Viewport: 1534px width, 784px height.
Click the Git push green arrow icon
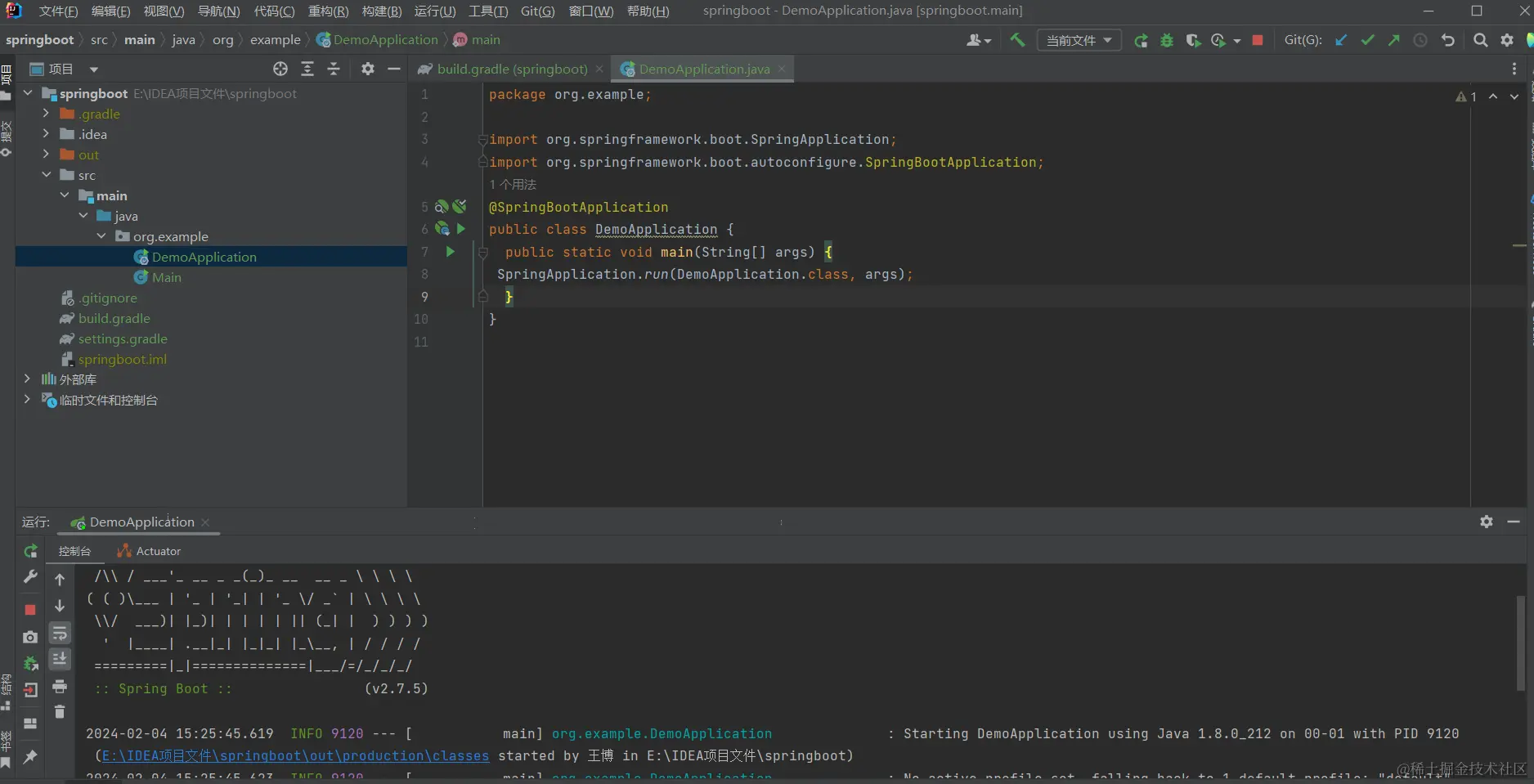click(x=1393, y=40)
